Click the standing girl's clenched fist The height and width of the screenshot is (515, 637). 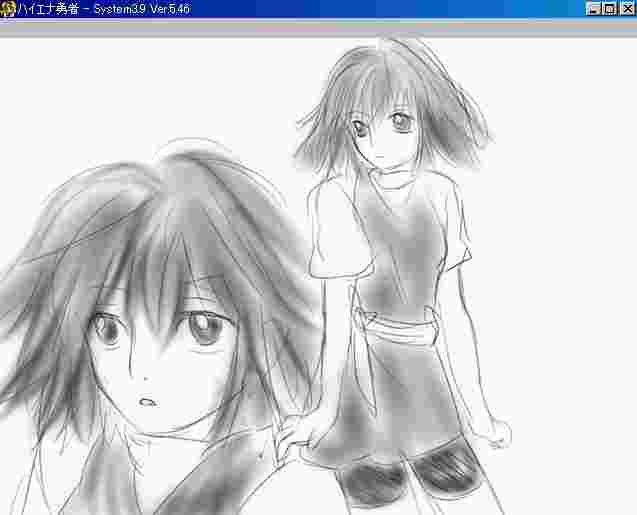pyautogui.click(x=496, y=434)
